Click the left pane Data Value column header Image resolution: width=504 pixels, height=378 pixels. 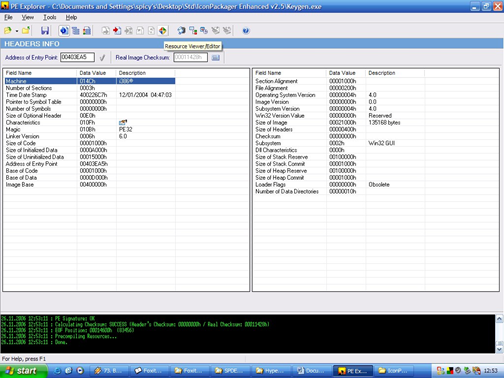tap(97, 73)
